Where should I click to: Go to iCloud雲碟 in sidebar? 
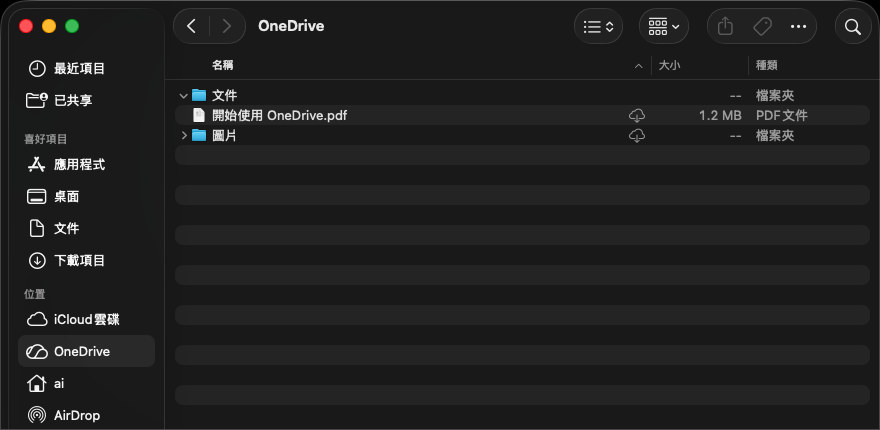click(86, 319)
